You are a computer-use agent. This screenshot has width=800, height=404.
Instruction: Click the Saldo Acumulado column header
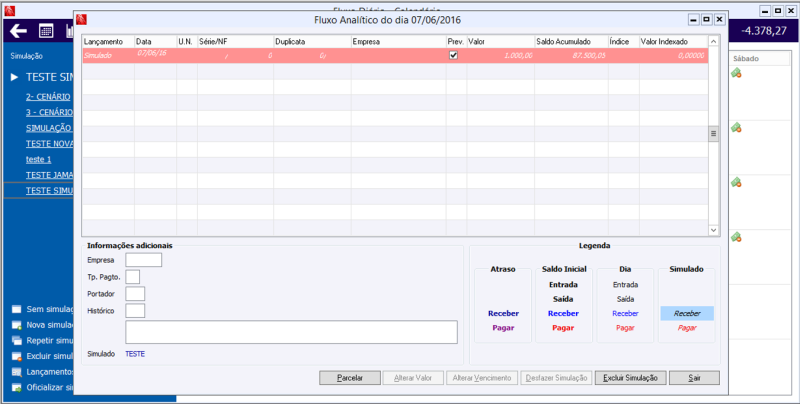(571, 41)
